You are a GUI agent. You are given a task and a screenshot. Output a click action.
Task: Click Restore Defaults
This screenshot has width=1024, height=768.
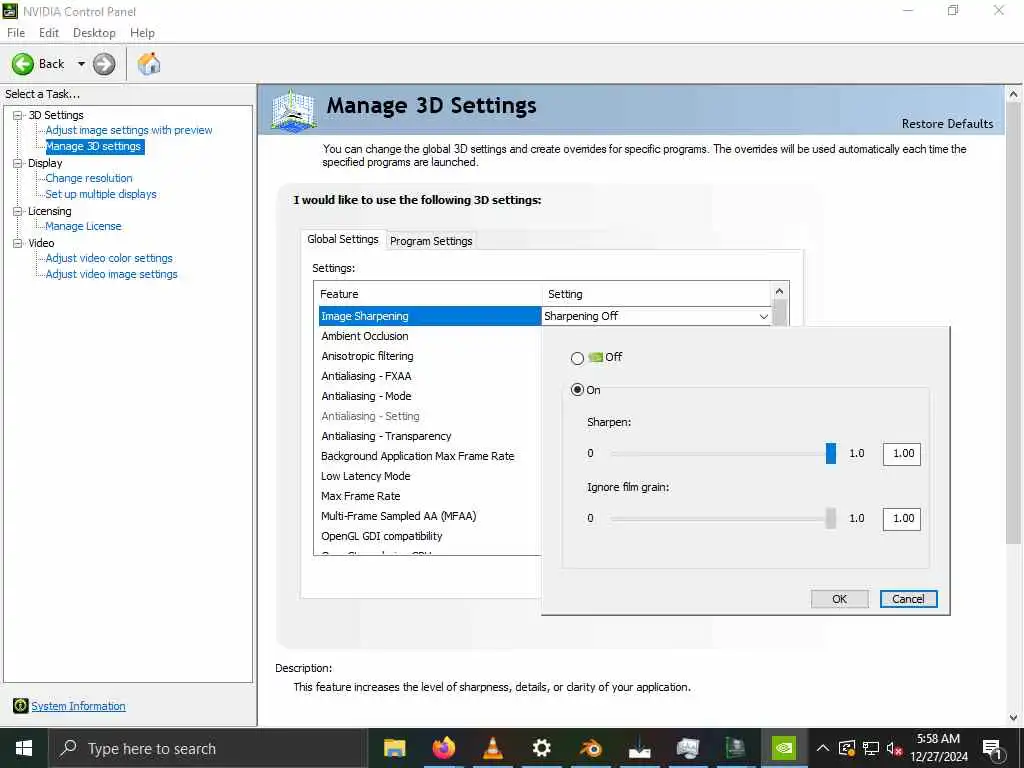(947, 123)
